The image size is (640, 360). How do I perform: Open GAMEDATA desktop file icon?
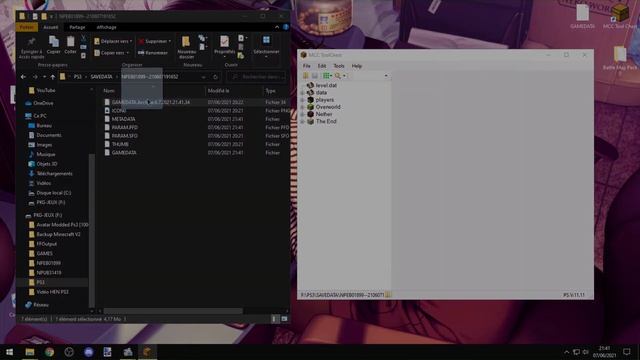point(582,17)
